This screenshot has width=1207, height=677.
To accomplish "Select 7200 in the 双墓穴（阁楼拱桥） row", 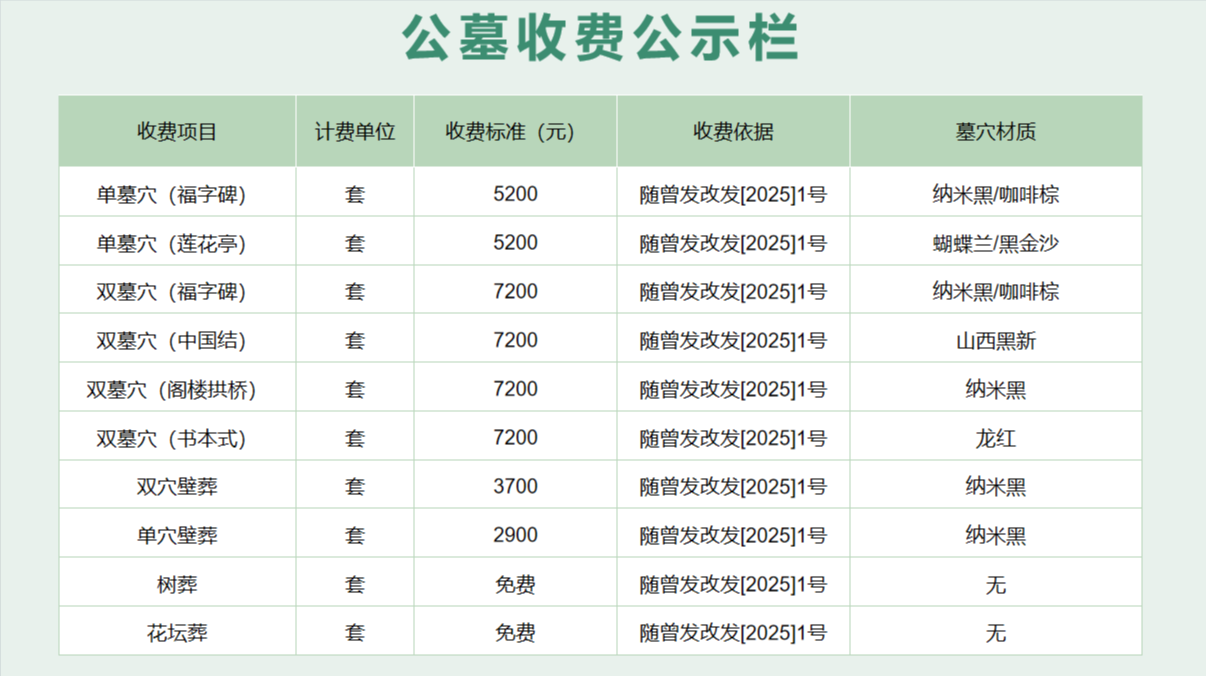I will click(x=516, y=387).
